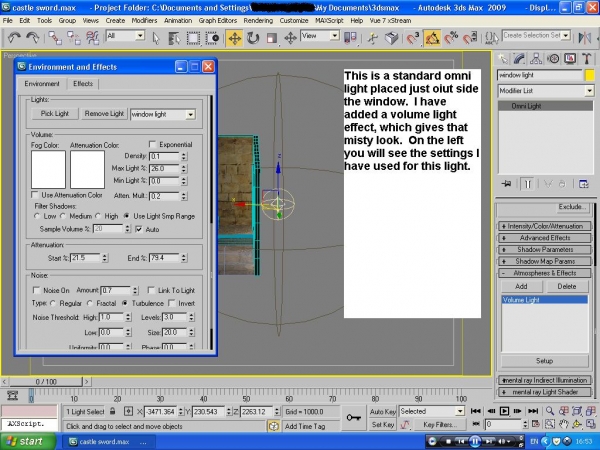Toggle Window/Crossing selection icon

coord(212,38)
